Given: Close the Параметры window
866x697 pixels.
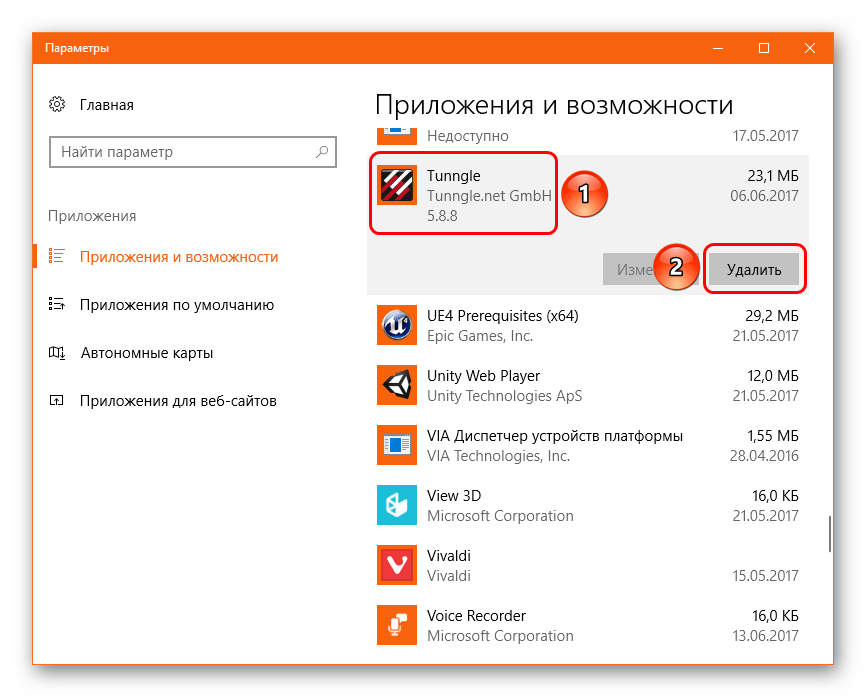Looking at the screenshot, I should (x=810, y=48).
